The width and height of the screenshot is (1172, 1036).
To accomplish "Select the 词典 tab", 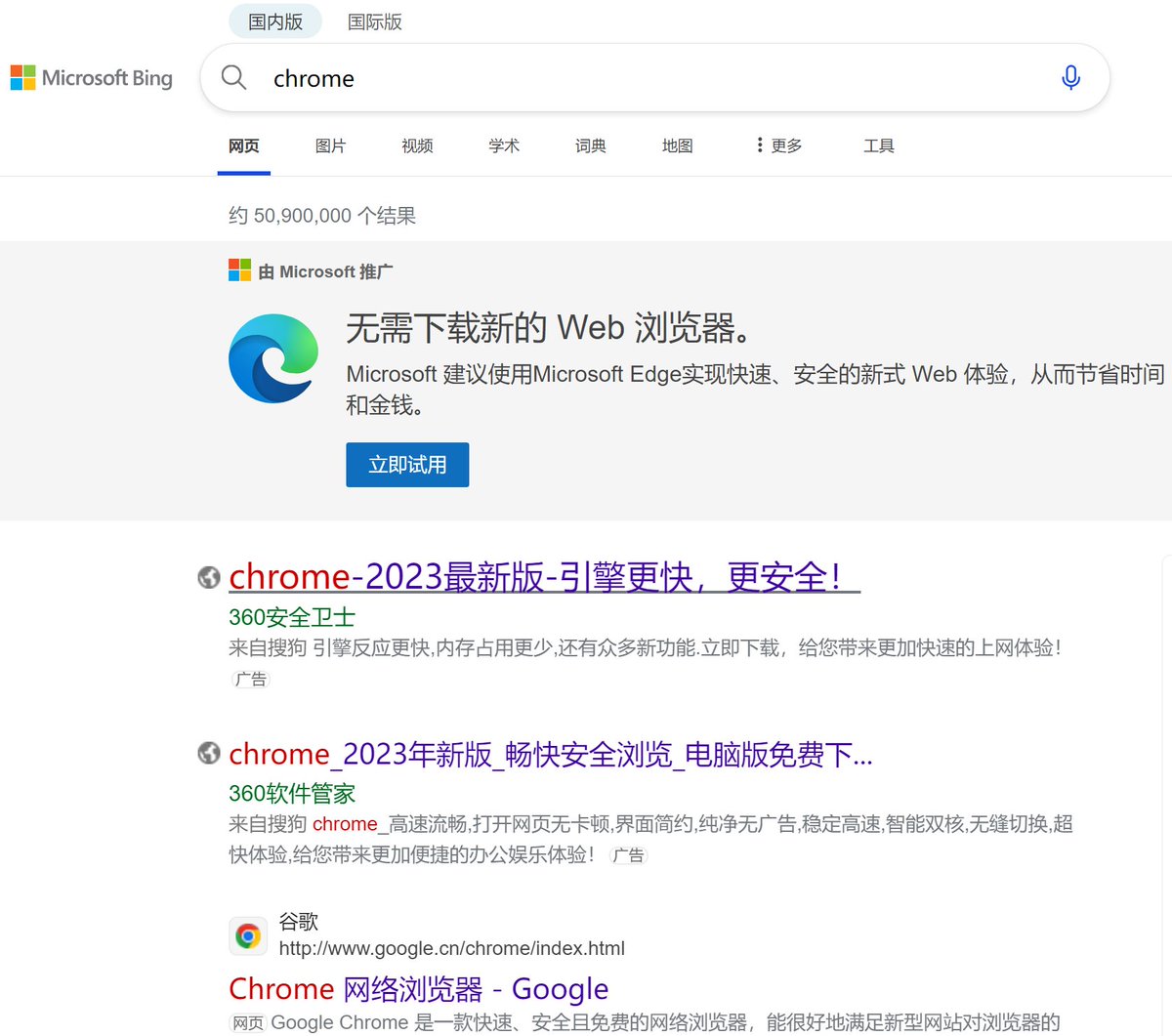I will [x=591, y=145].
